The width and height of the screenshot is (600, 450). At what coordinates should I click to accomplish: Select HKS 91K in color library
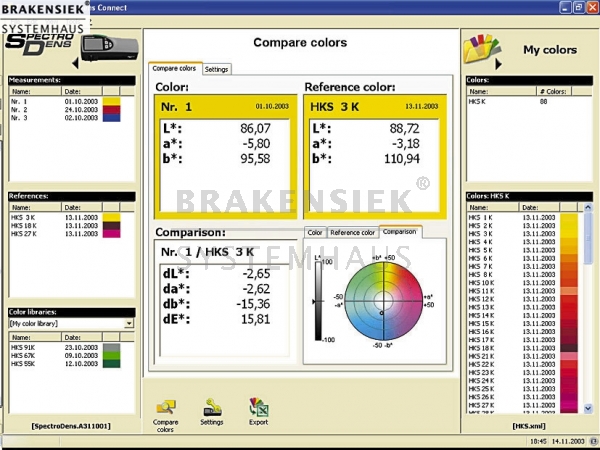click(65, 347)
